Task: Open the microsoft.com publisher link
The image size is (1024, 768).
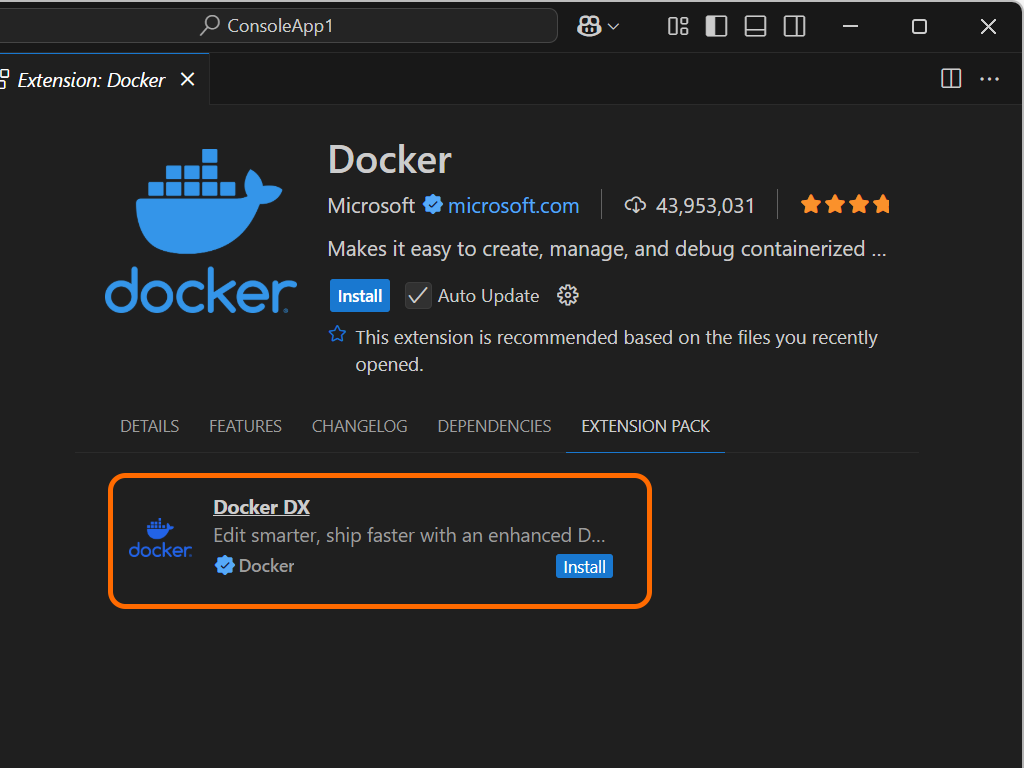Action: click(513, 205)
